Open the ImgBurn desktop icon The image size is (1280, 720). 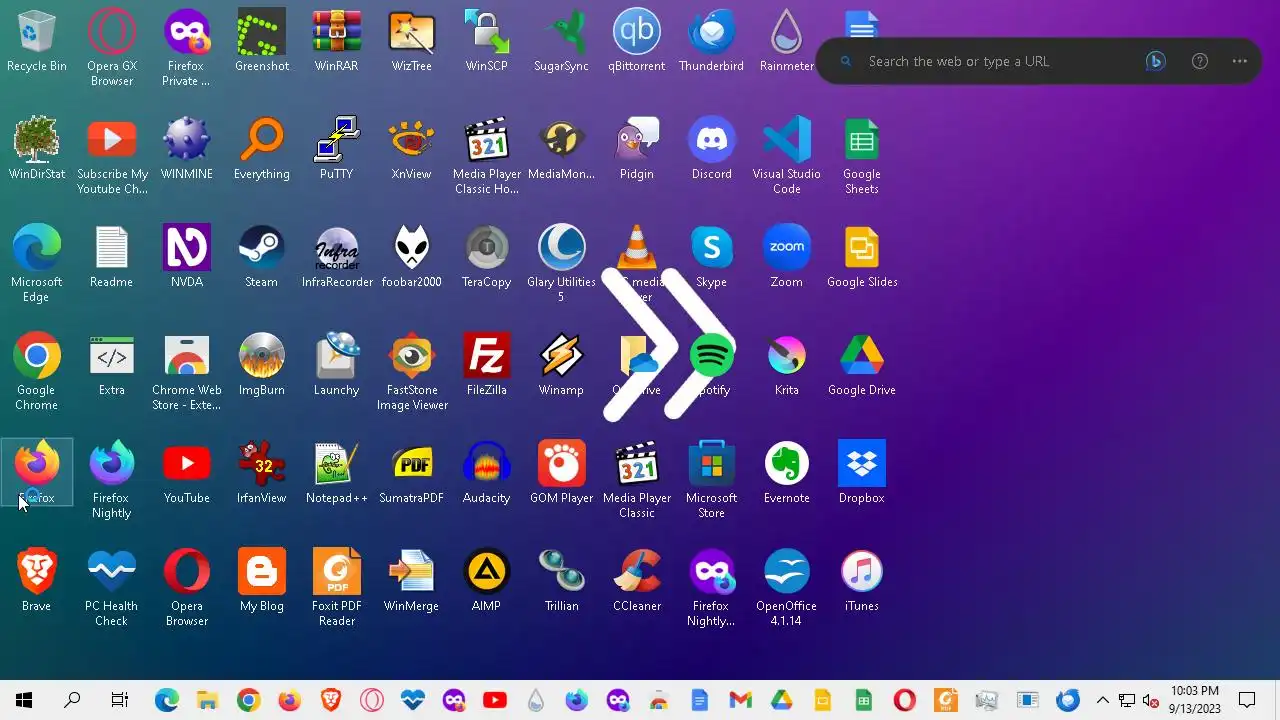tap(262, 366)
